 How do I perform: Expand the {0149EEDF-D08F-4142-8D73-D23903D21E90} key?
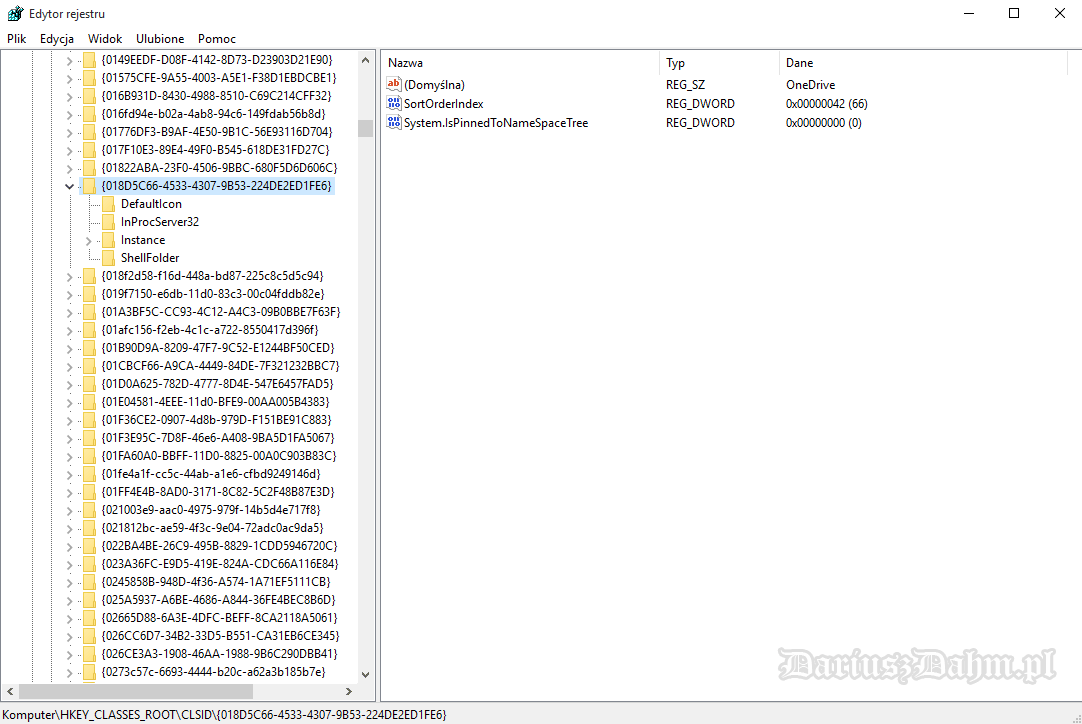[x=69, y=60]
